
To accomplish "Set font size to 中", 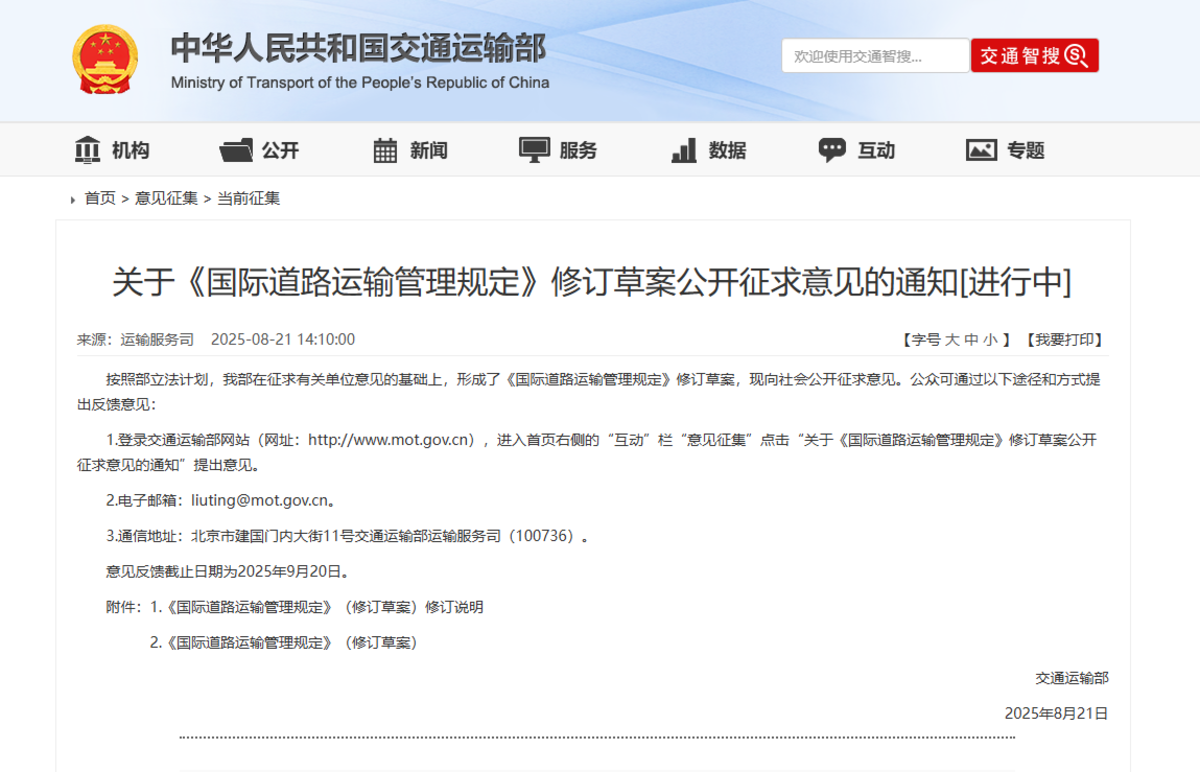I will tap(971, 340).
